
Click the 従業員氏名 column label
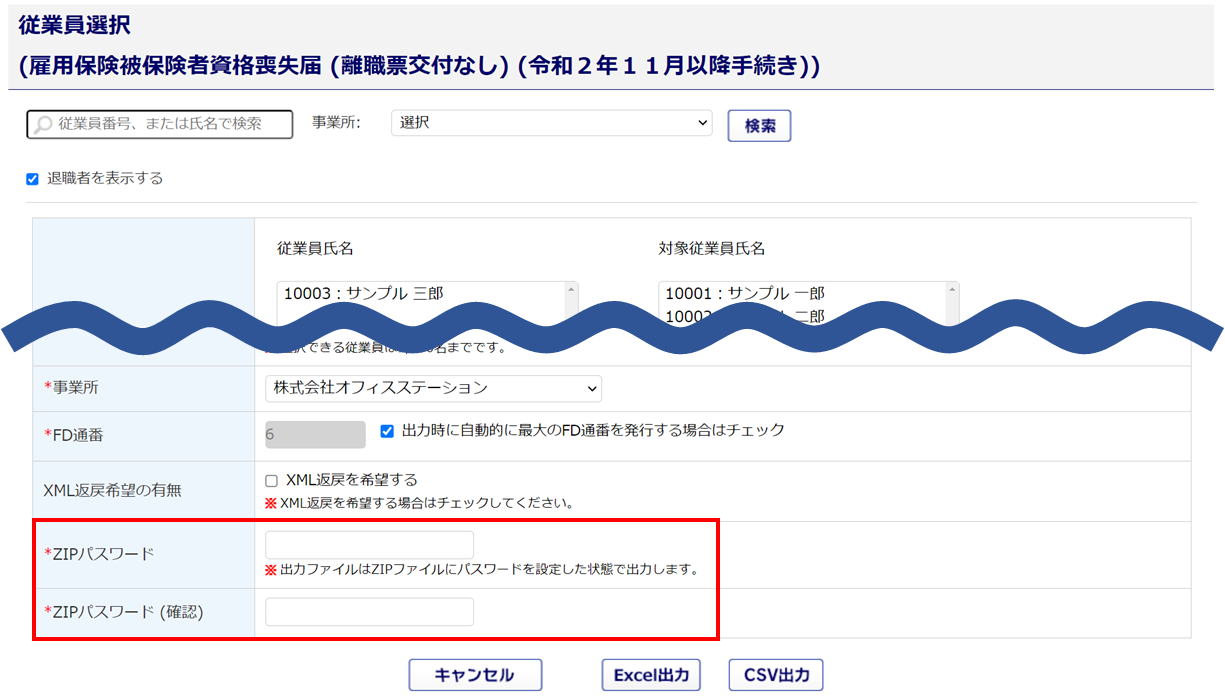tap(315, 249)
